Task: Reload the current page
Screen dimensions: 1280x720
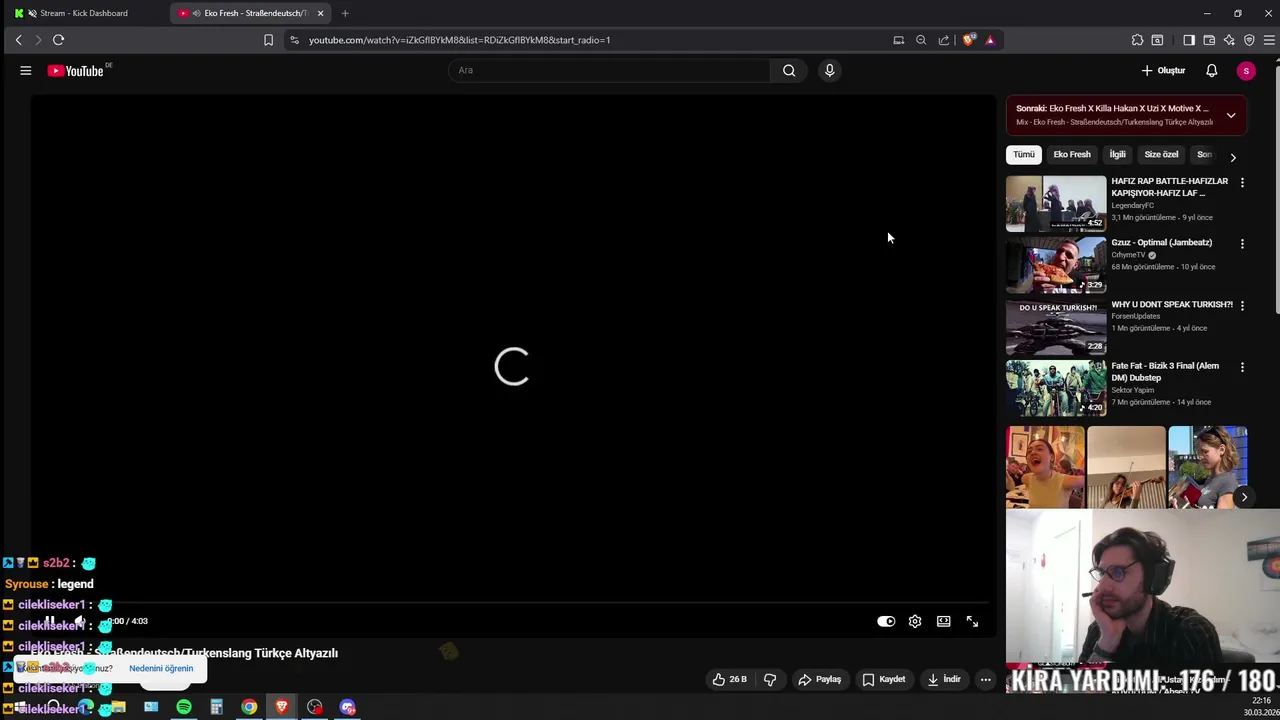Action: pos(58,40)
